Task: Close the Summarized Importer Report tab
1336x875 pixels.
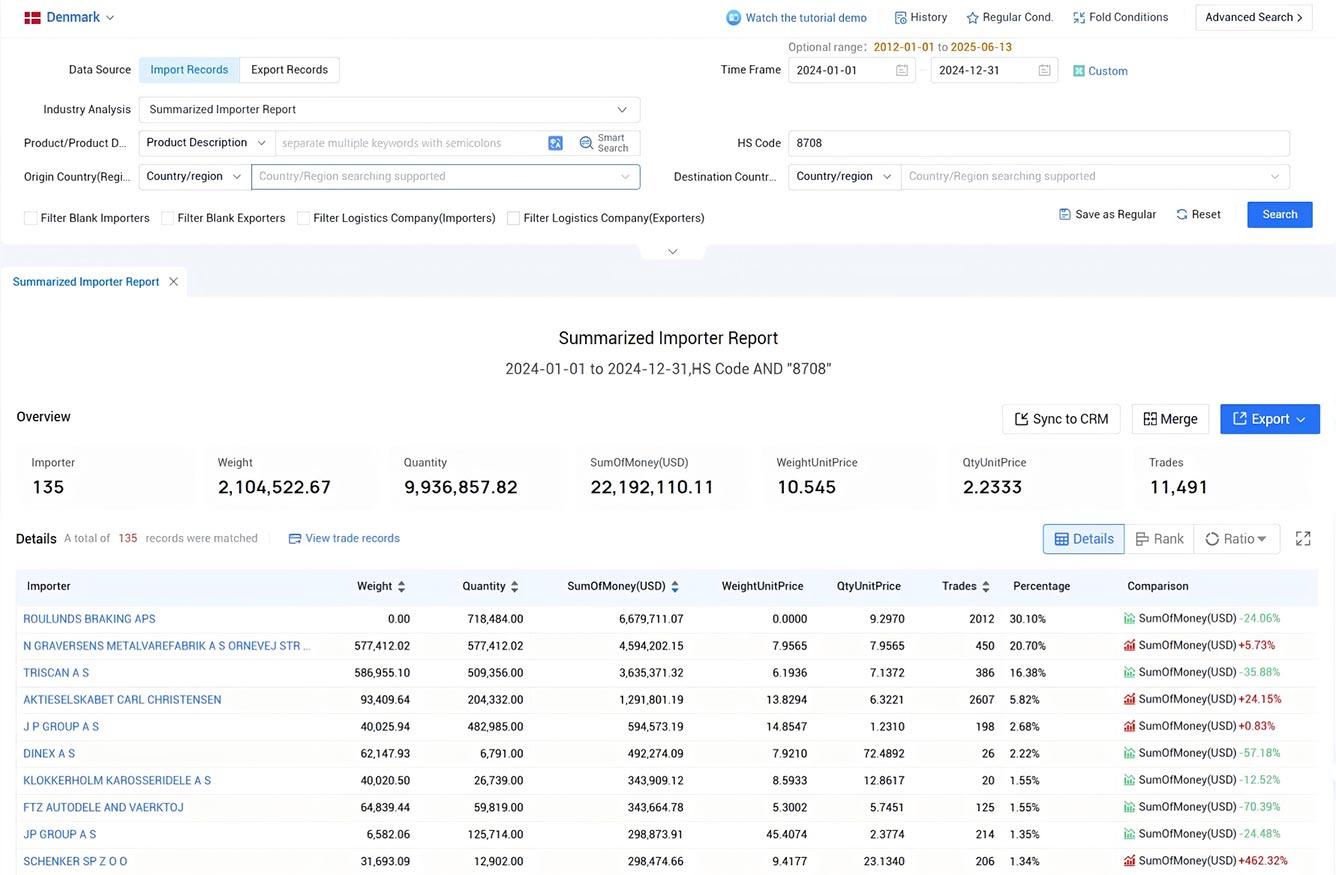Action: point(173,282)
